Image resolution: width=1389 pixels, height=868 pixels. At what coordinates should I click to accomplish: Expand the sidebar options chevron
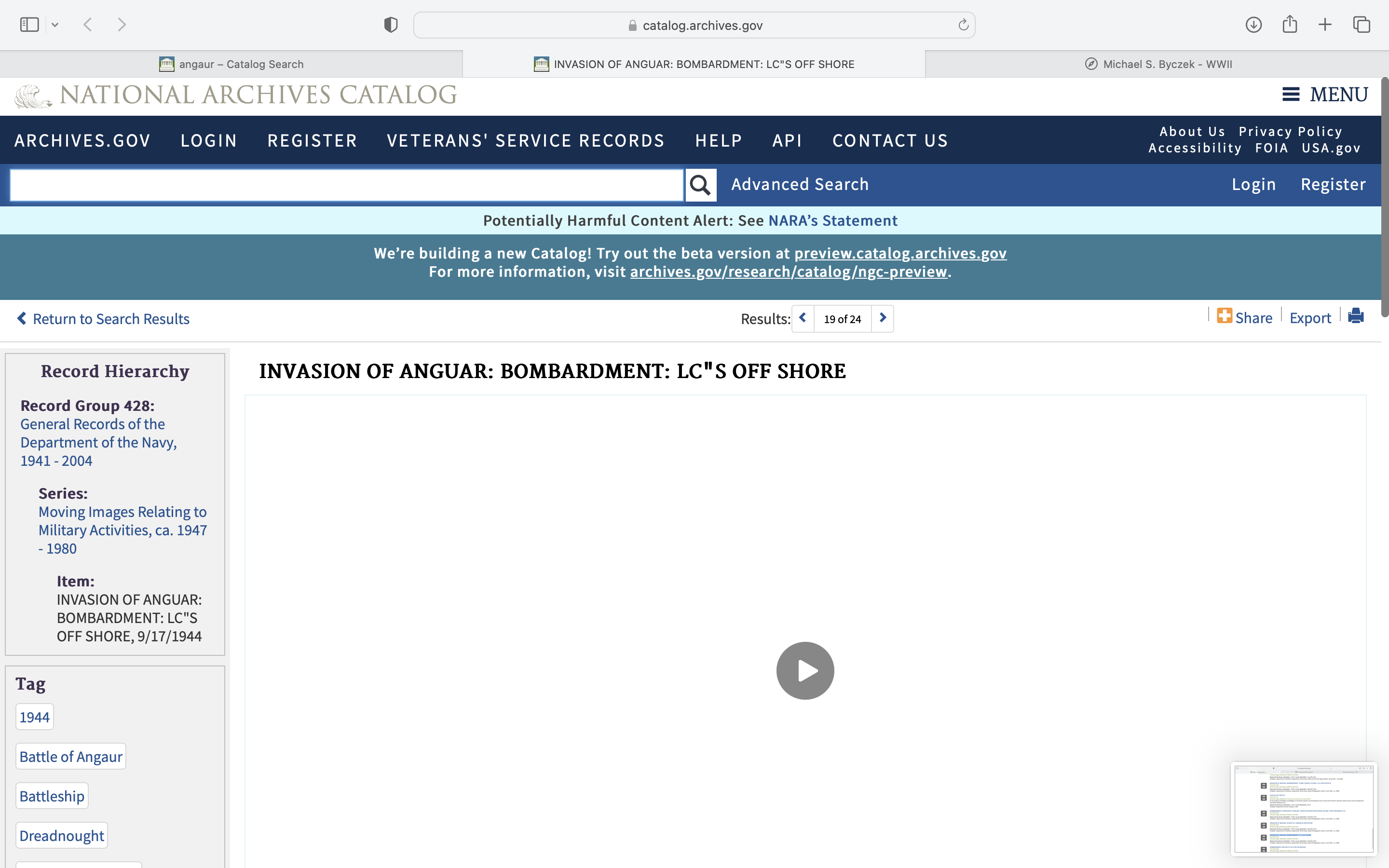pyautogui.click(x=55, y=25)
